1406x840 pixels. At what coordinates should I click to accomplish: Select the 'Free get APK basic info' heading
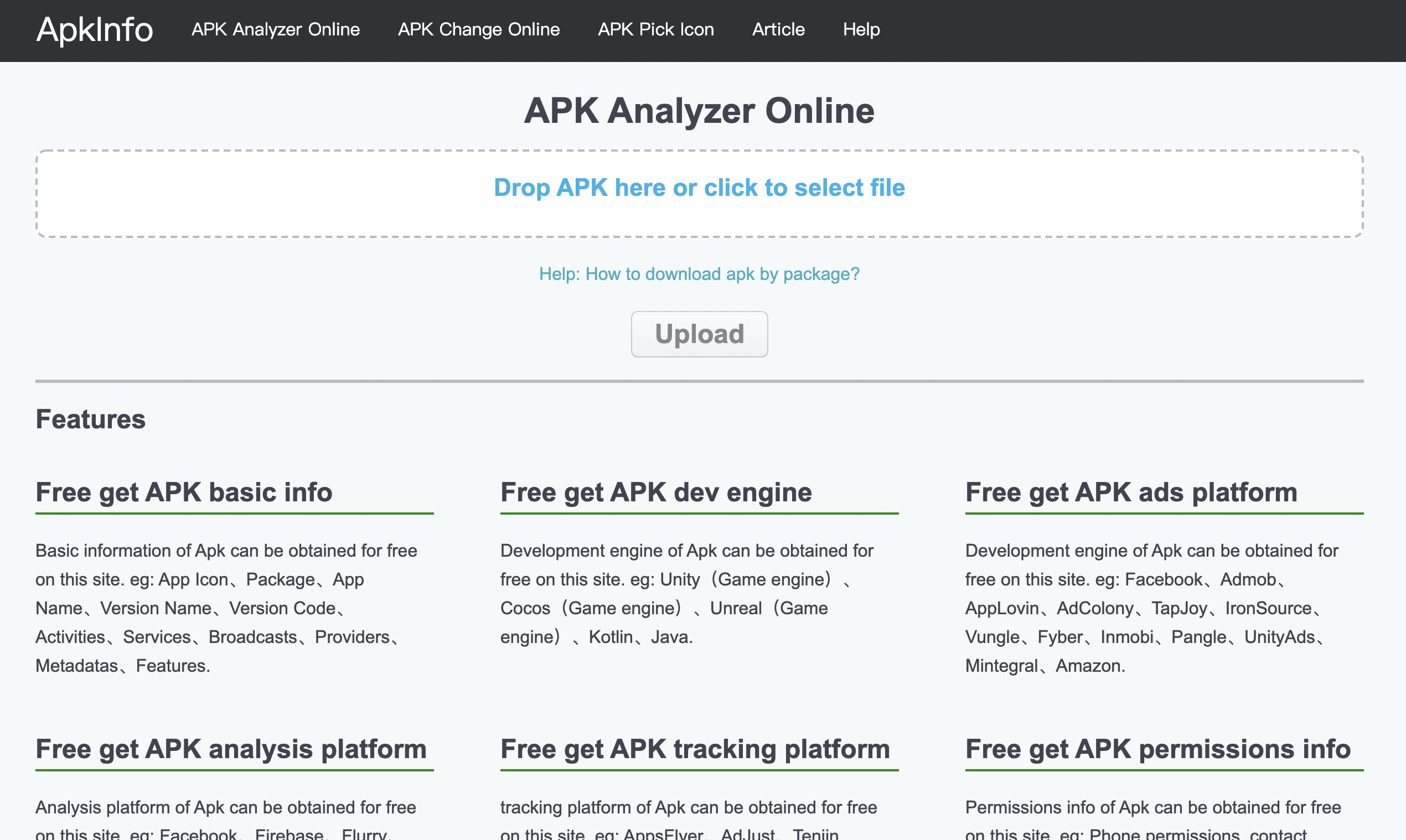(183, 492)
